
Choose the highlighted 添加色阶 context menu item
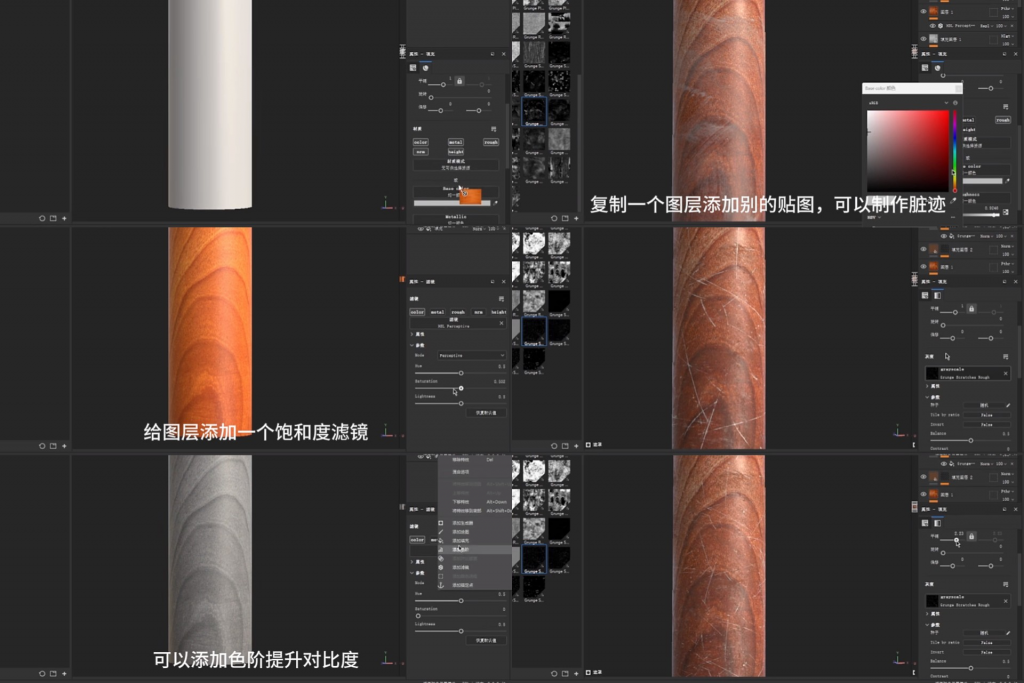462,548
